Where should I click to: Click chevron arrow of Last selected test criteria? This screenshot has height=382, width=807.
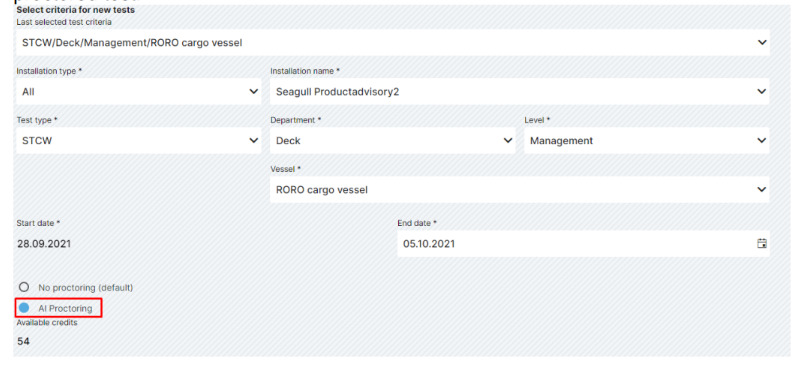pos(762,43)
